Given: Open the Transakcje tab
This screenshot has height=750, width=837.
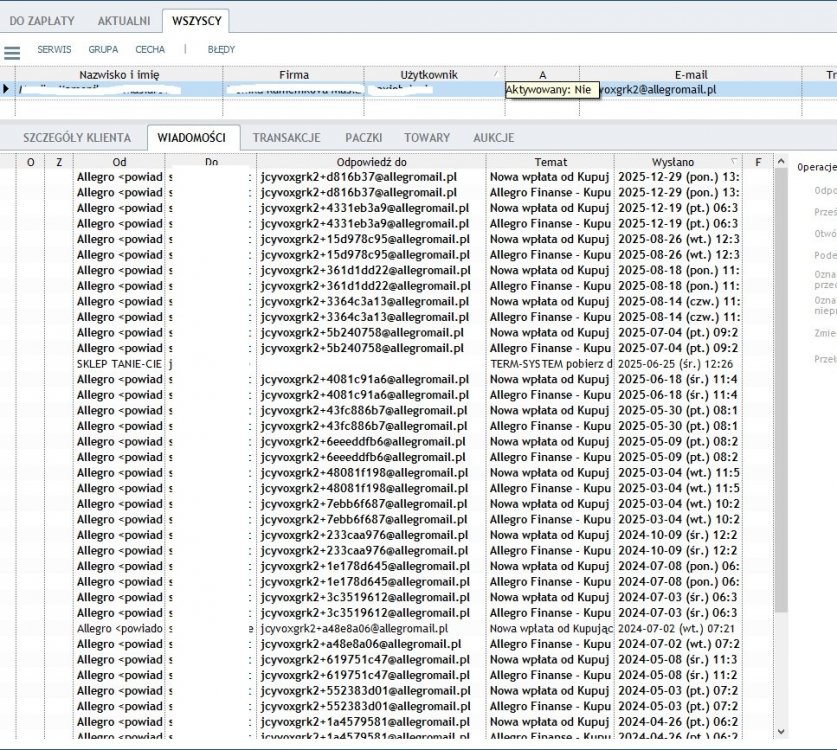Looking at the screenshot, I should click(286, 138).
